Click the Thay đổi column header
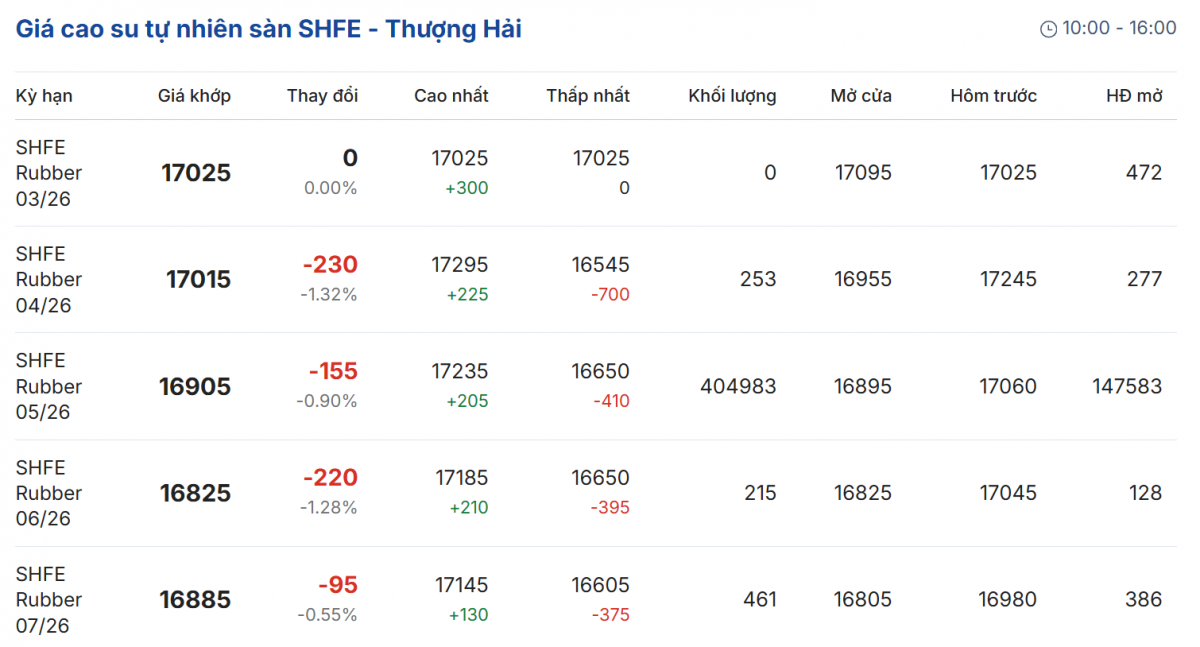 [322, 96]
